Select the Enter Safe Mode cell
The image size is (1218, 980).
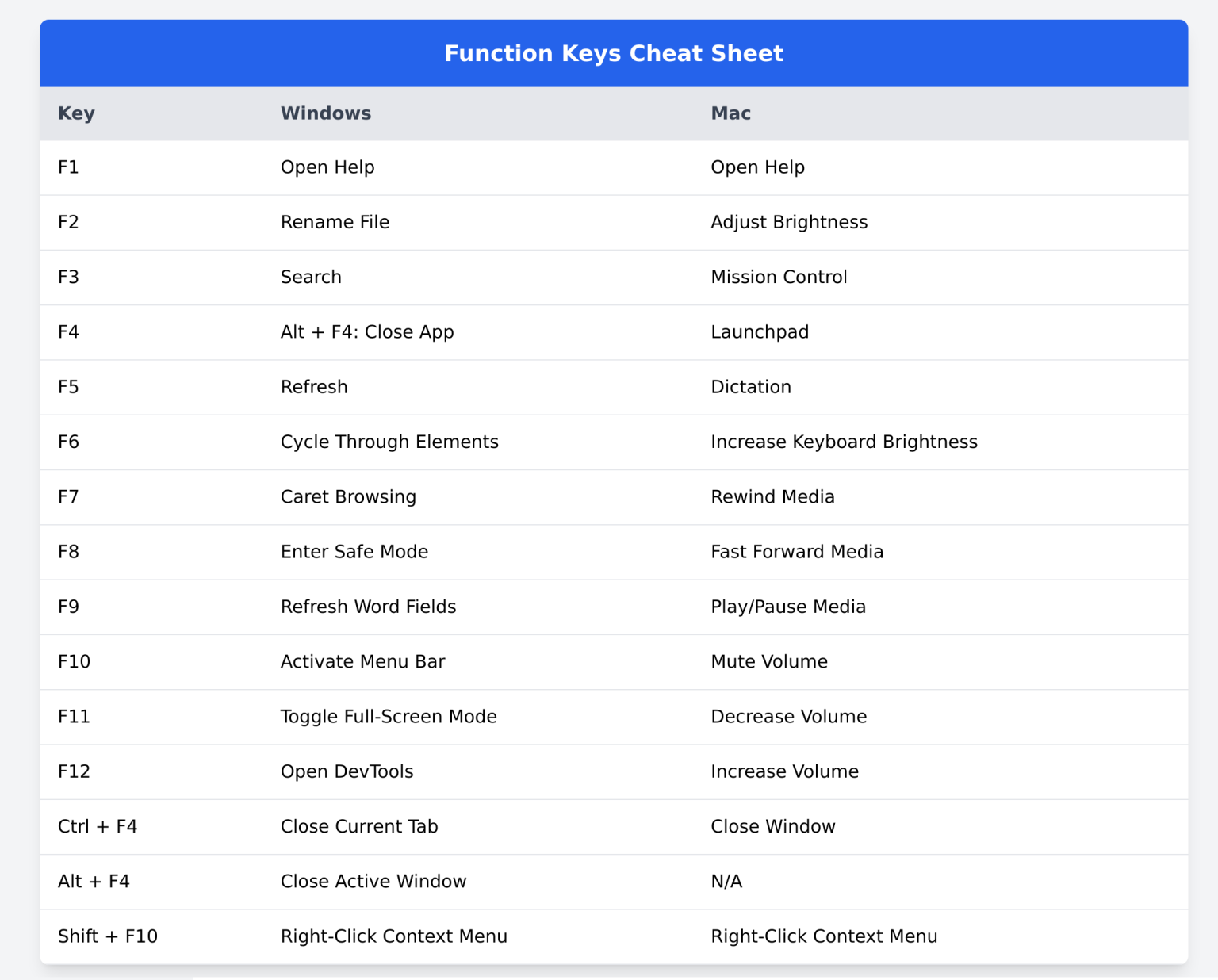[354, 552]
